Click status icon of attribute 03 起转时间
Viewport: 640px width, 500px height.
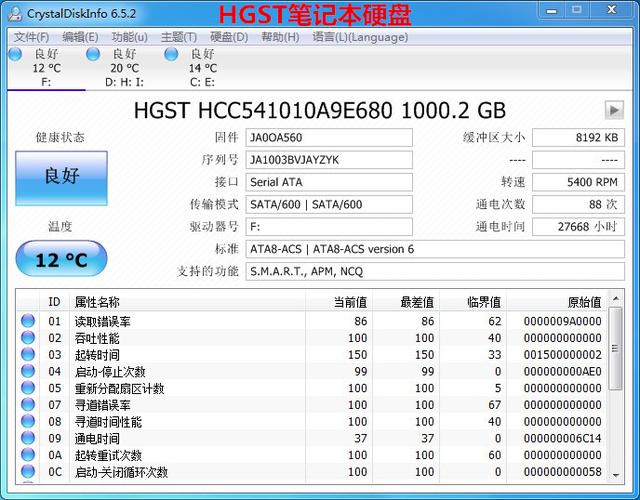28,354
